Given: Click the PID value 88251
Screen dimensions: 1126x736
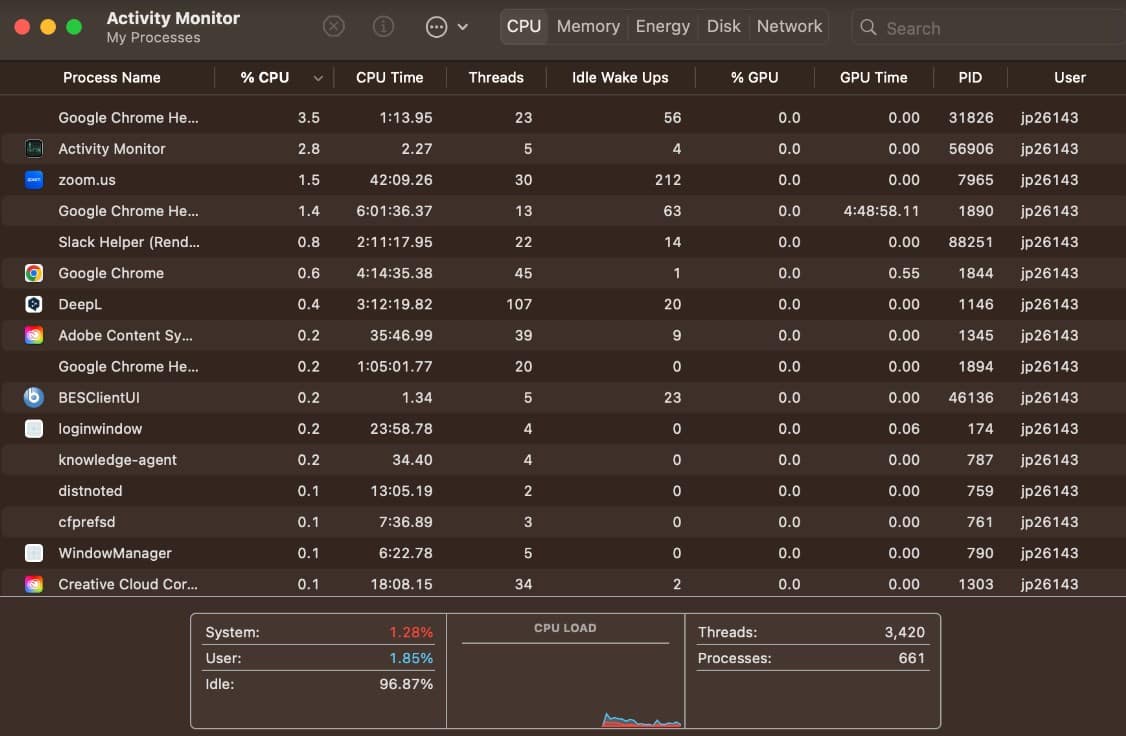Looking at the screenshot, I should coord(971,242).
